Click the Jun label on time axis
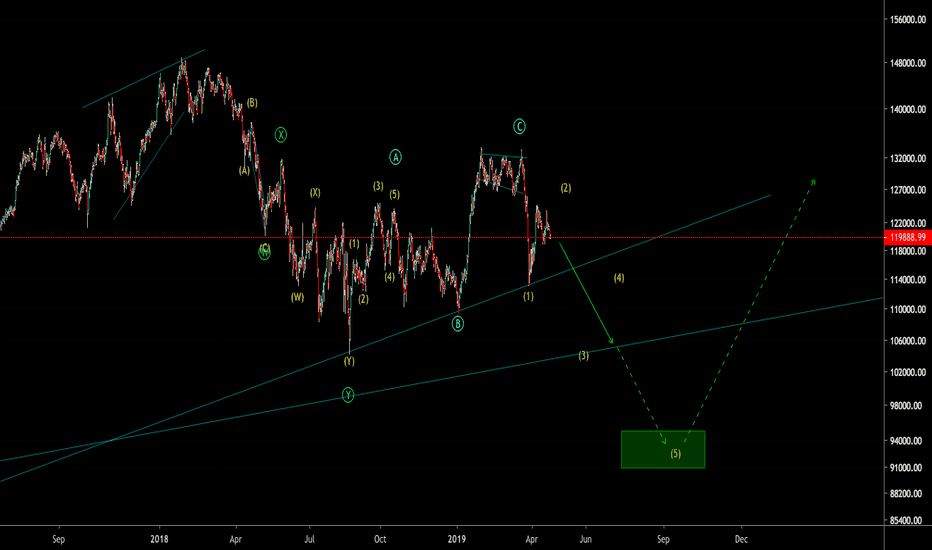The width and height of the screenshot is (932, 550). coord(585,539)
